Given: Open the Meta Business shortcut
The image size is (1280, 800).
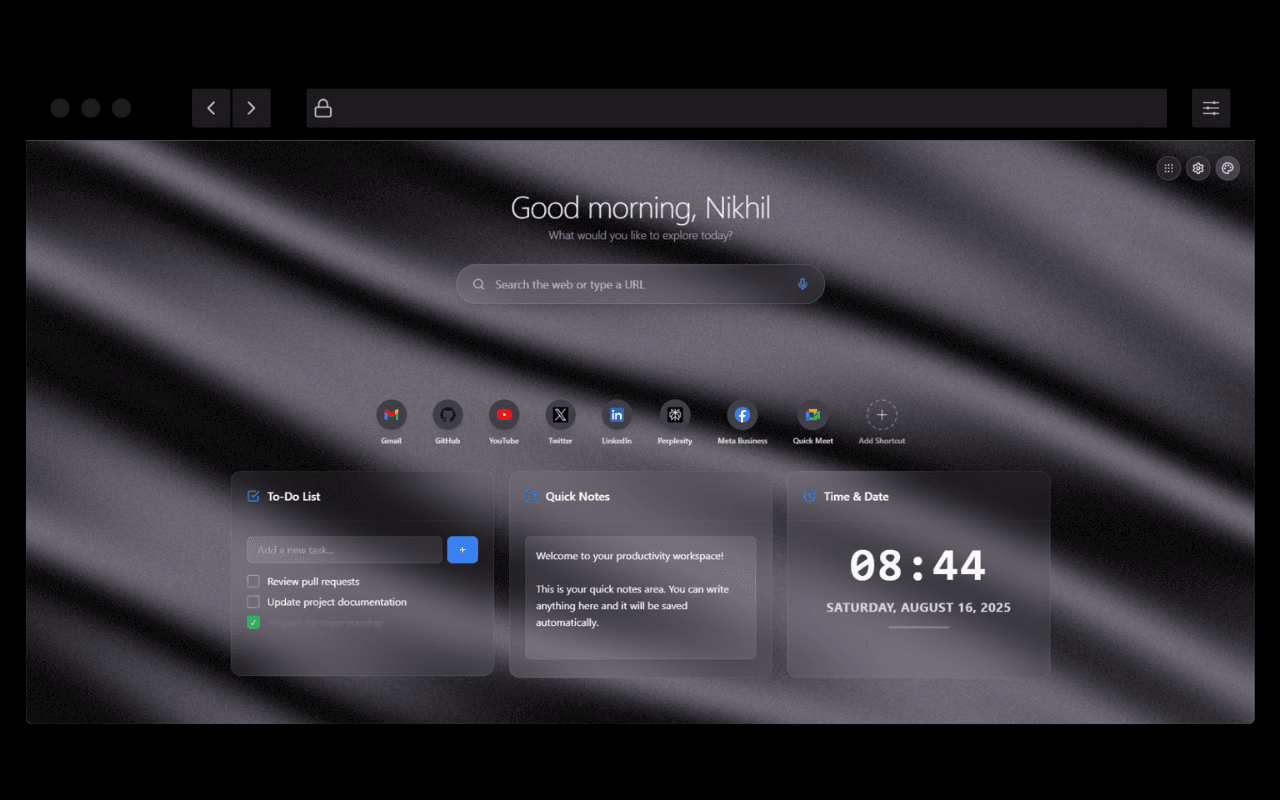Looking at the screenshot, I should coord(742,414).
